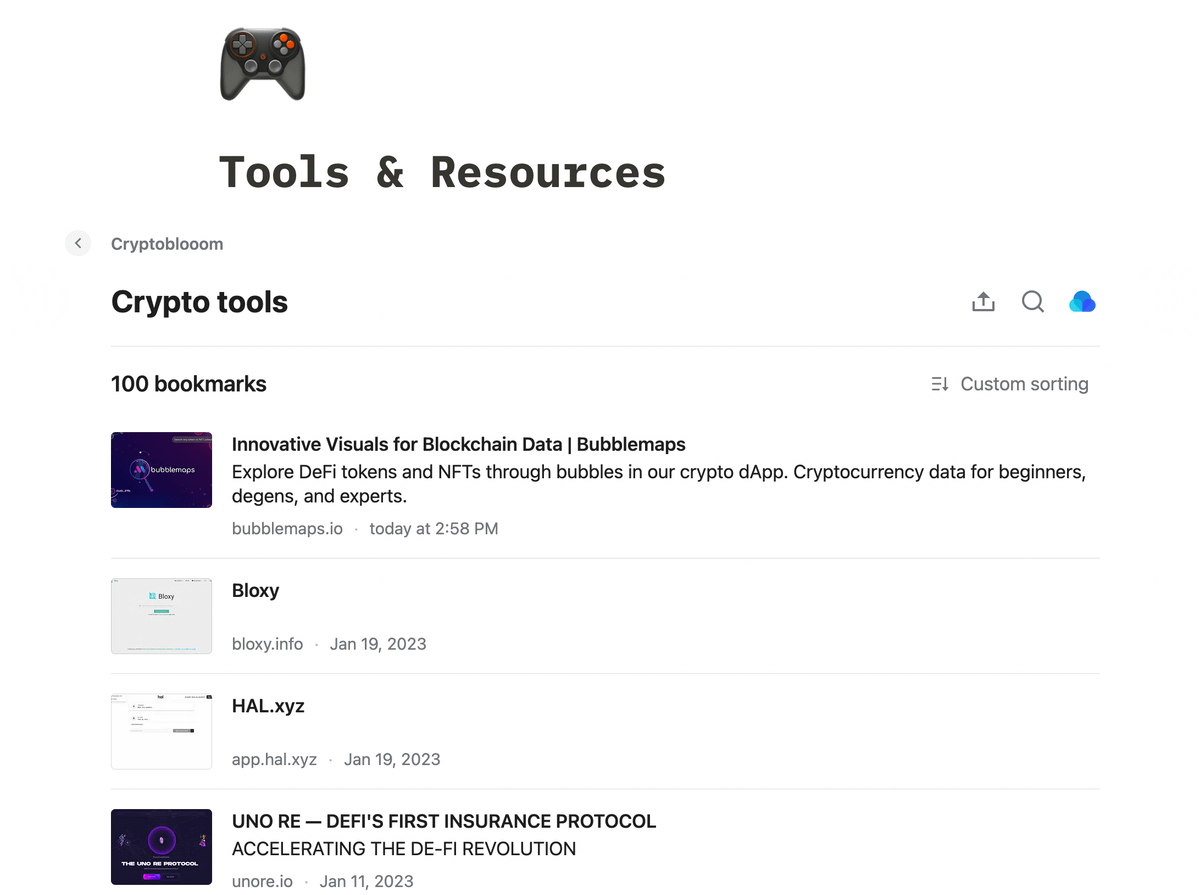The image size is (1200, 895).
Task: Click the sort icon beside Custom sorting
Action: 940,384
